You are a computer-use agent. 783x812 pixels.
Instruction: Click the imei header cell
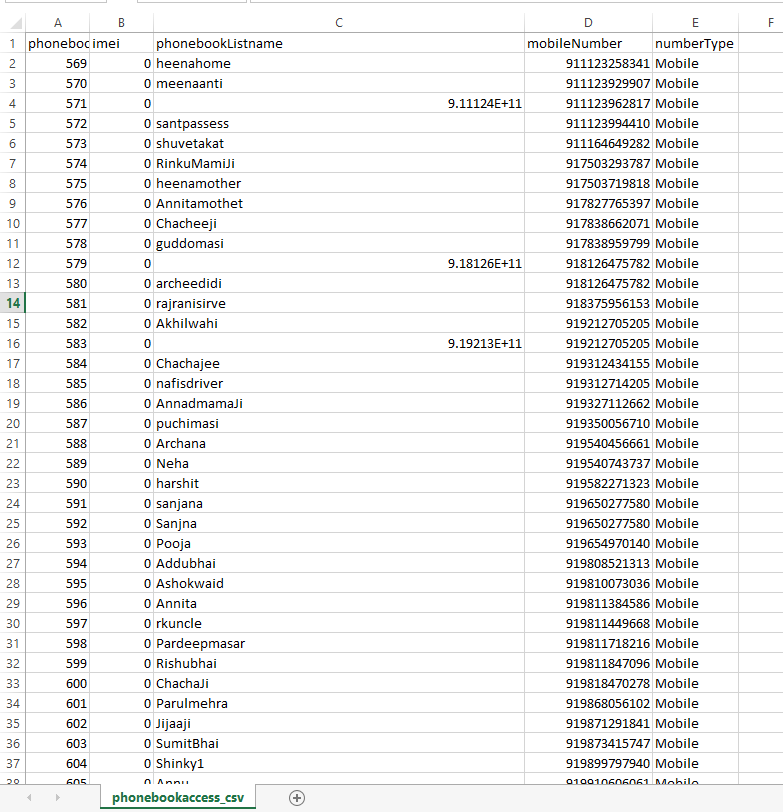coord(121,43)
